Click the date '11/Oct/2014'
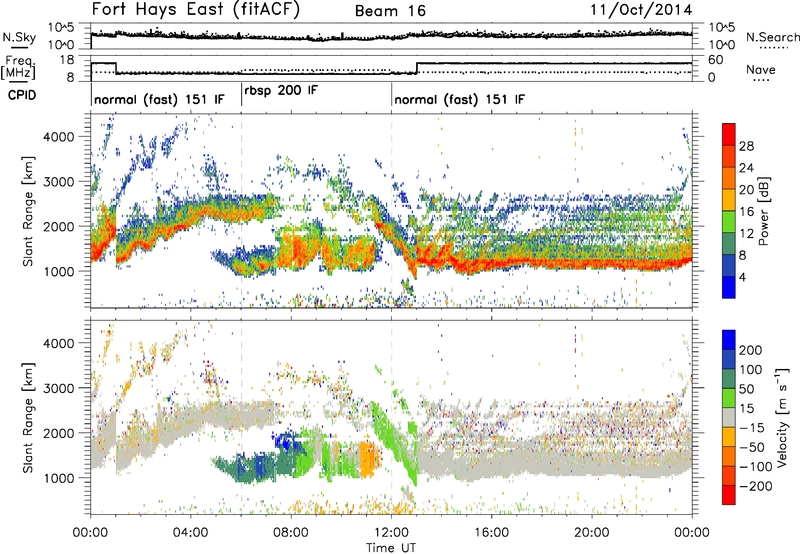800x554 pixels. (642, 10)
